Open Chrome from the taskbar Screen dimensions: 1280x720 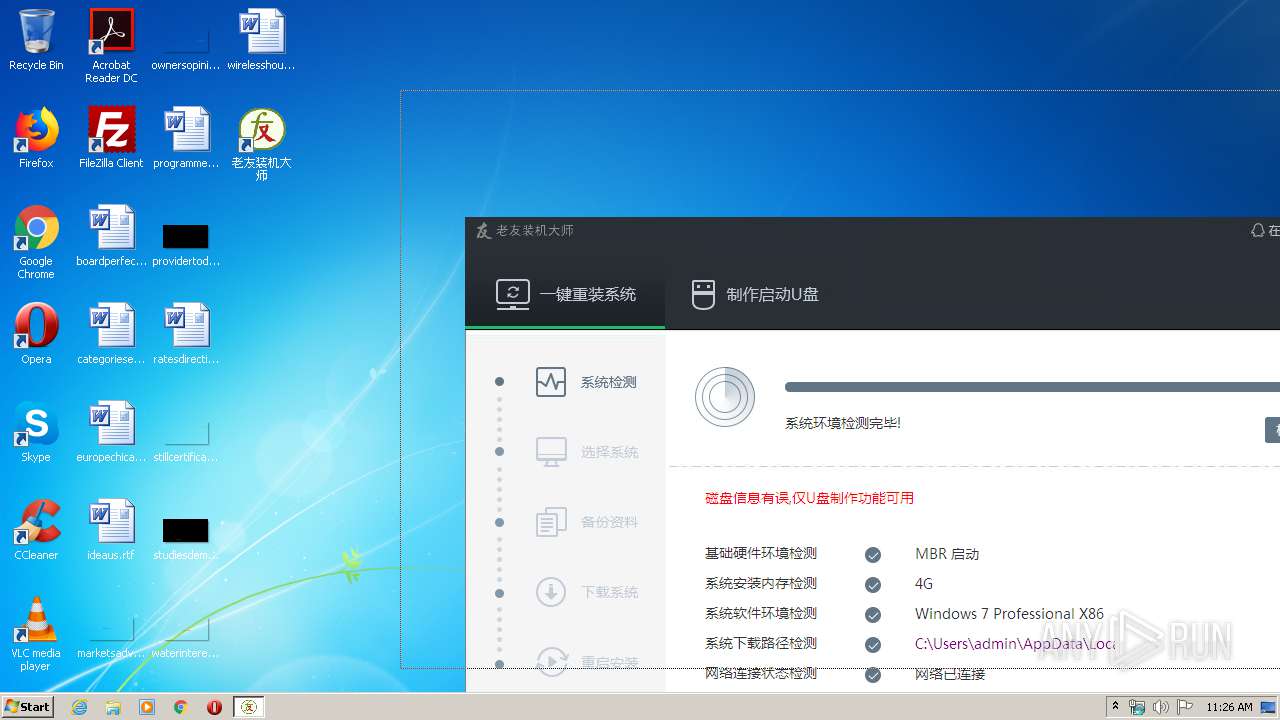pyautogui.click(x=181, y=707)
